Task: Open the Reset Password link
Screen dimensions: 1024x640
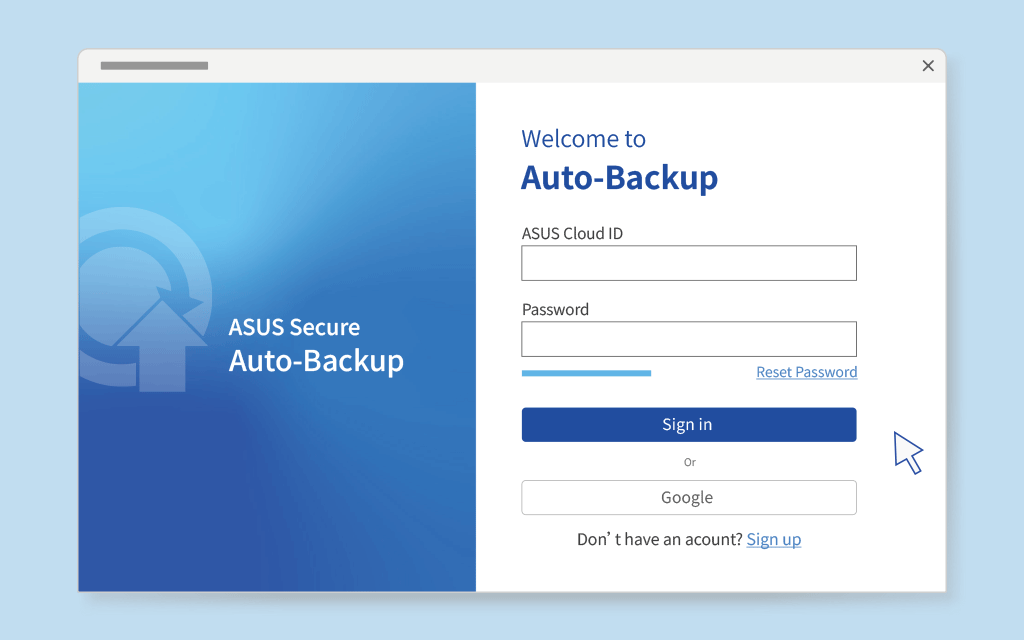Action: (x=807, y=372)
